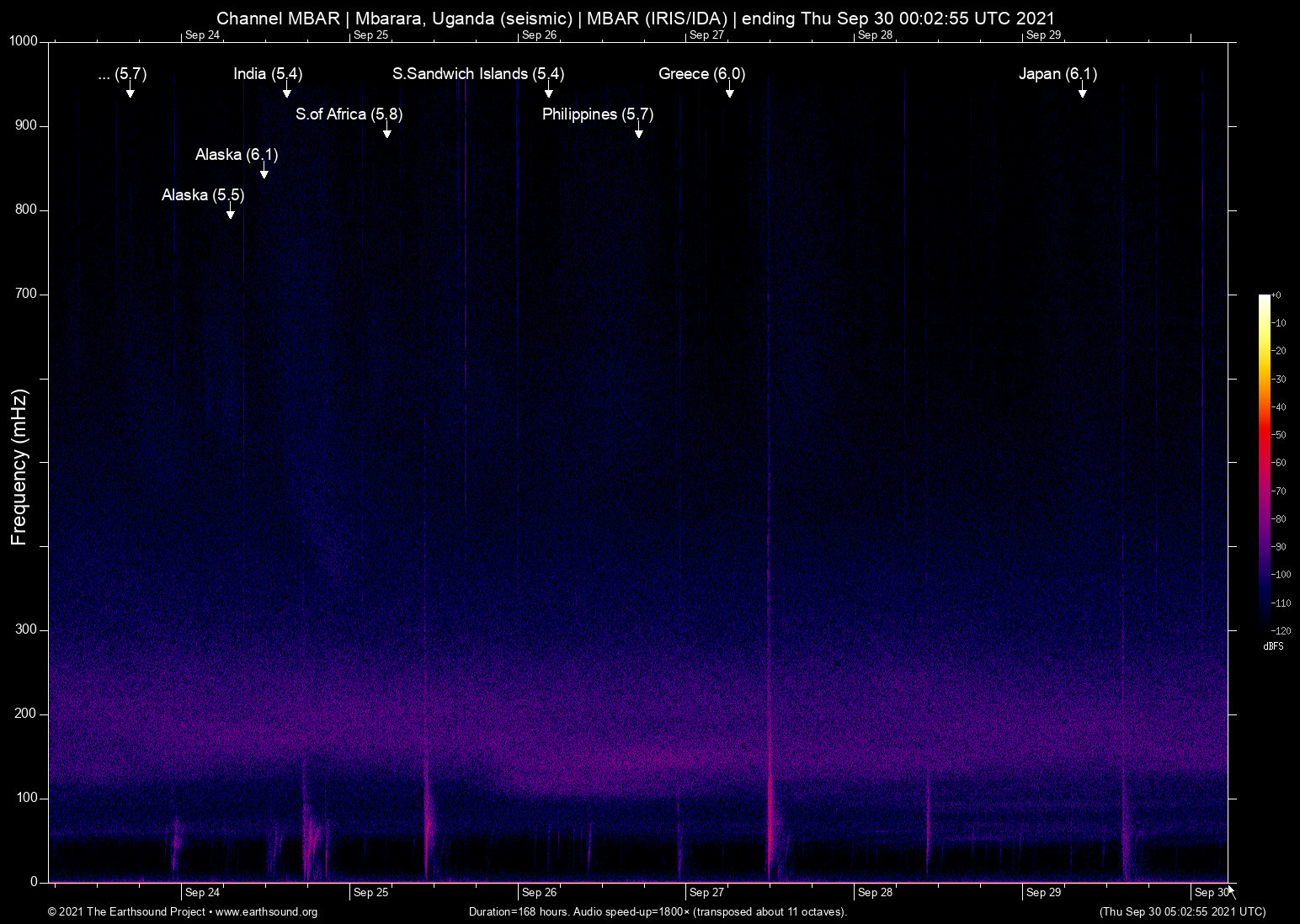Click the -60 level on the color bar

1279,462
